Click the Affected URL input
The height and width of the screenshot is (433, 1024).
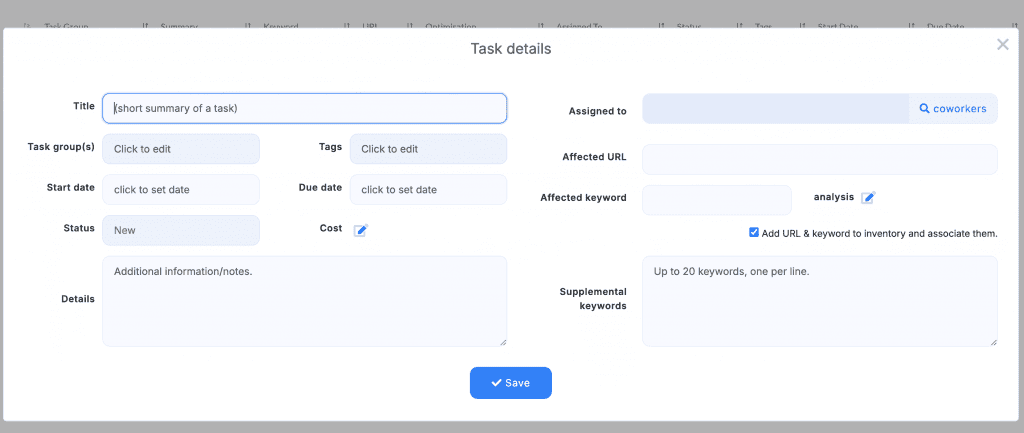819,159
